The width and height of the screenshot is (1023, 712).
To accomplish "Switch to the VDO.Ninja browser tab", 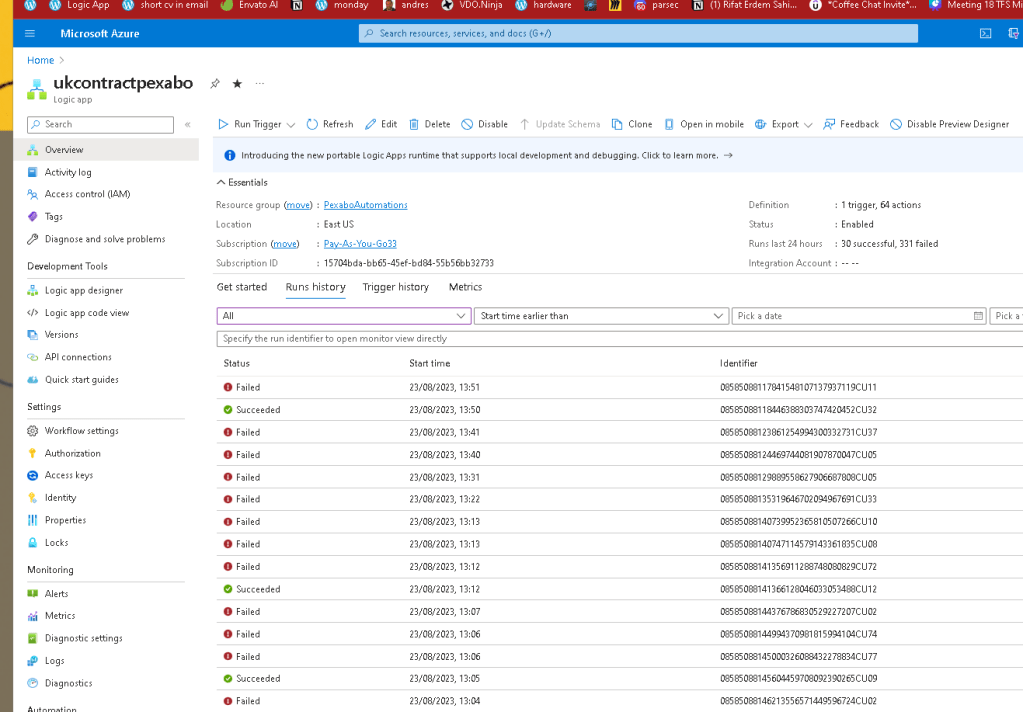I will click(472, 5).
